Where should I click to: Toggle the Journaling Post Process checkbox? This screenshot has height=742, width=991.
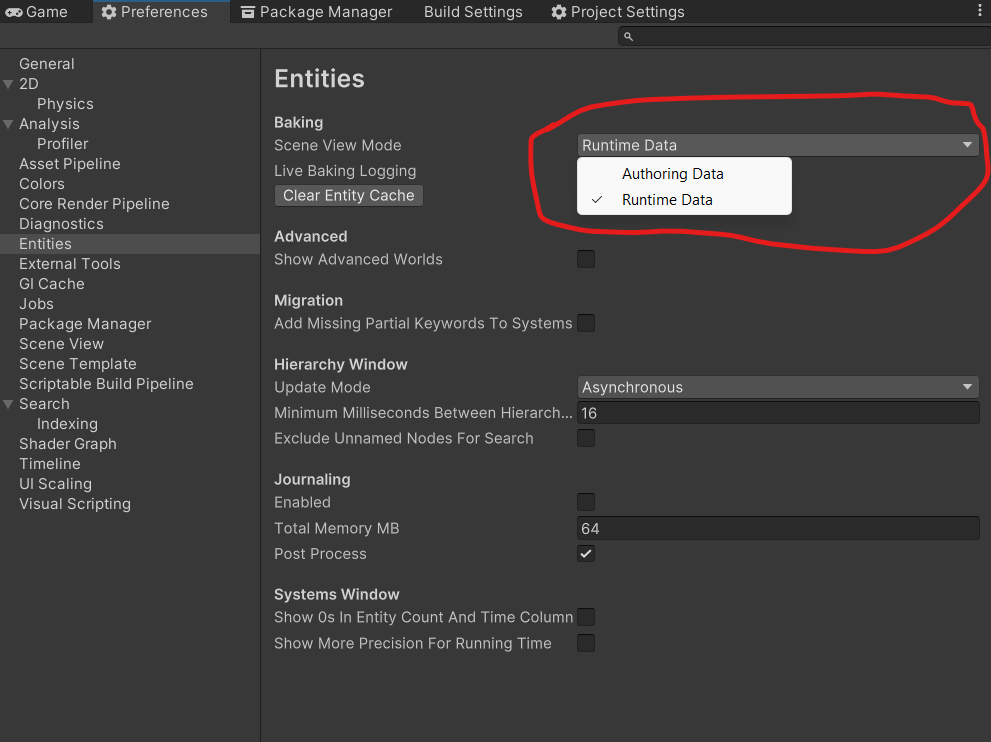point(586,554)
